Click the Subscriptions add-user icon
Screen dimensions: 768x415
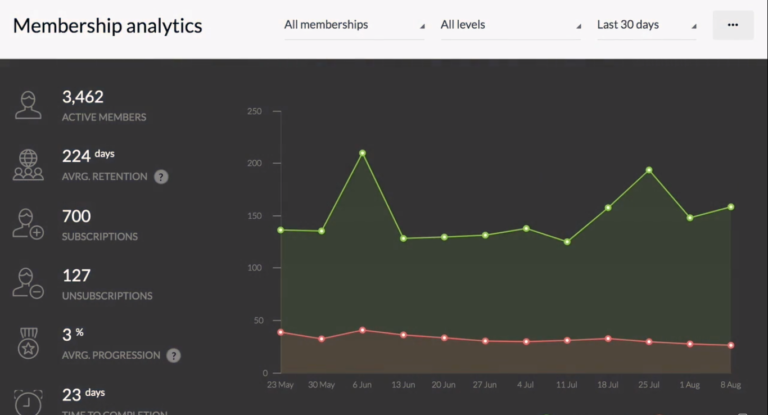tap(28, 224)
